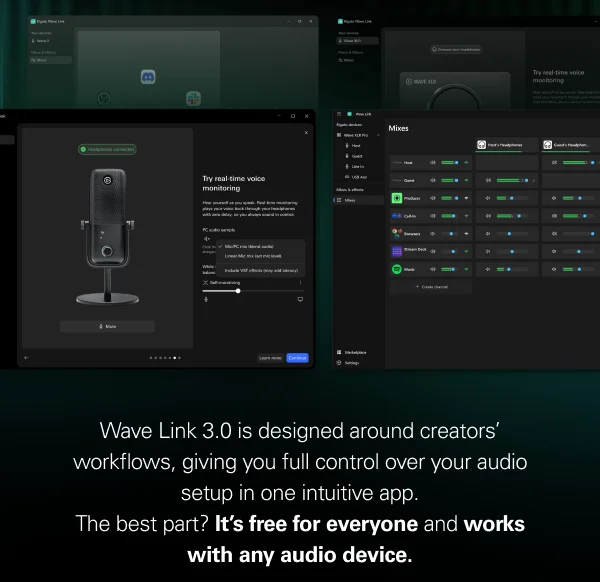Screen dimensions: 600x582
Task: Click the Slack app icon in the top-left window
Action: pyautogui.click(x=193, y=98)
